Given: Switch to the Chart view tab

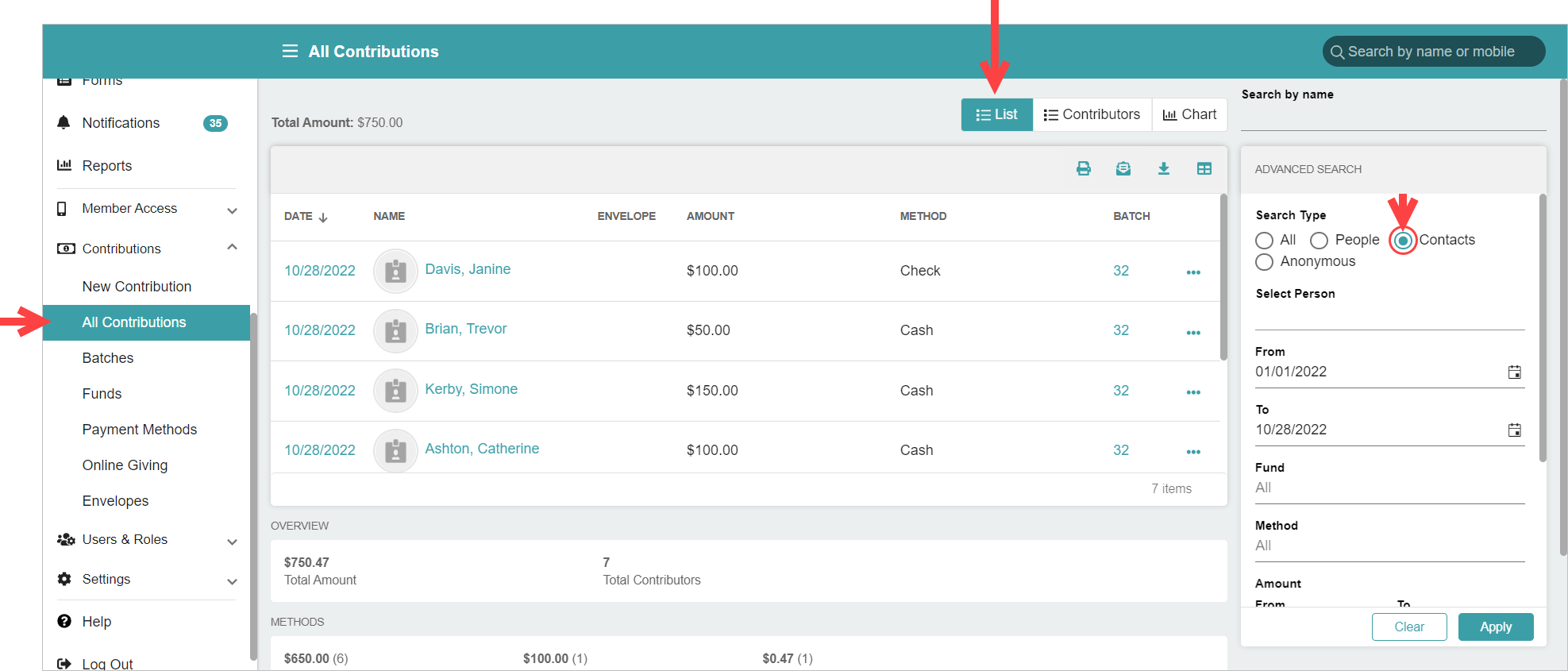Looking at the screenshot, I should (x=1189, y=114).
